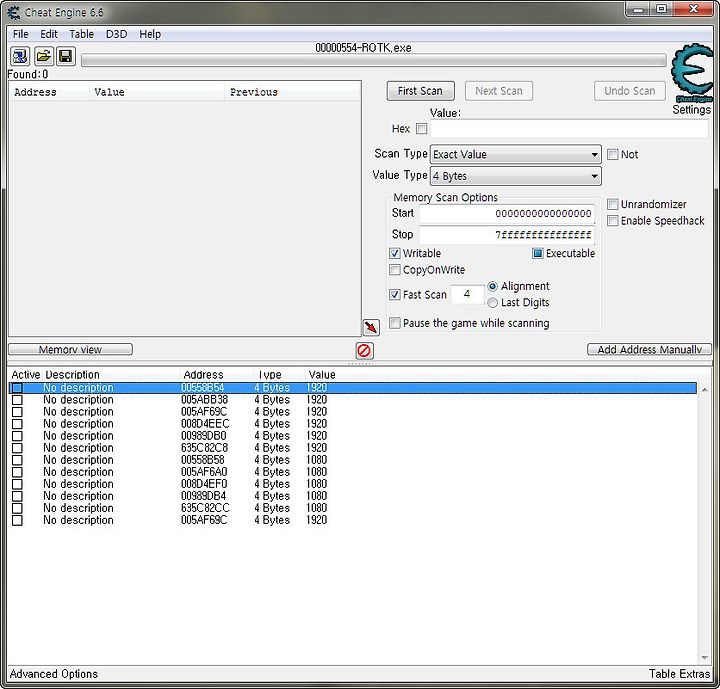The width and height of the screenshot is (720, 689).
Task: Click the Stop address field
Action: pos(507,235)
